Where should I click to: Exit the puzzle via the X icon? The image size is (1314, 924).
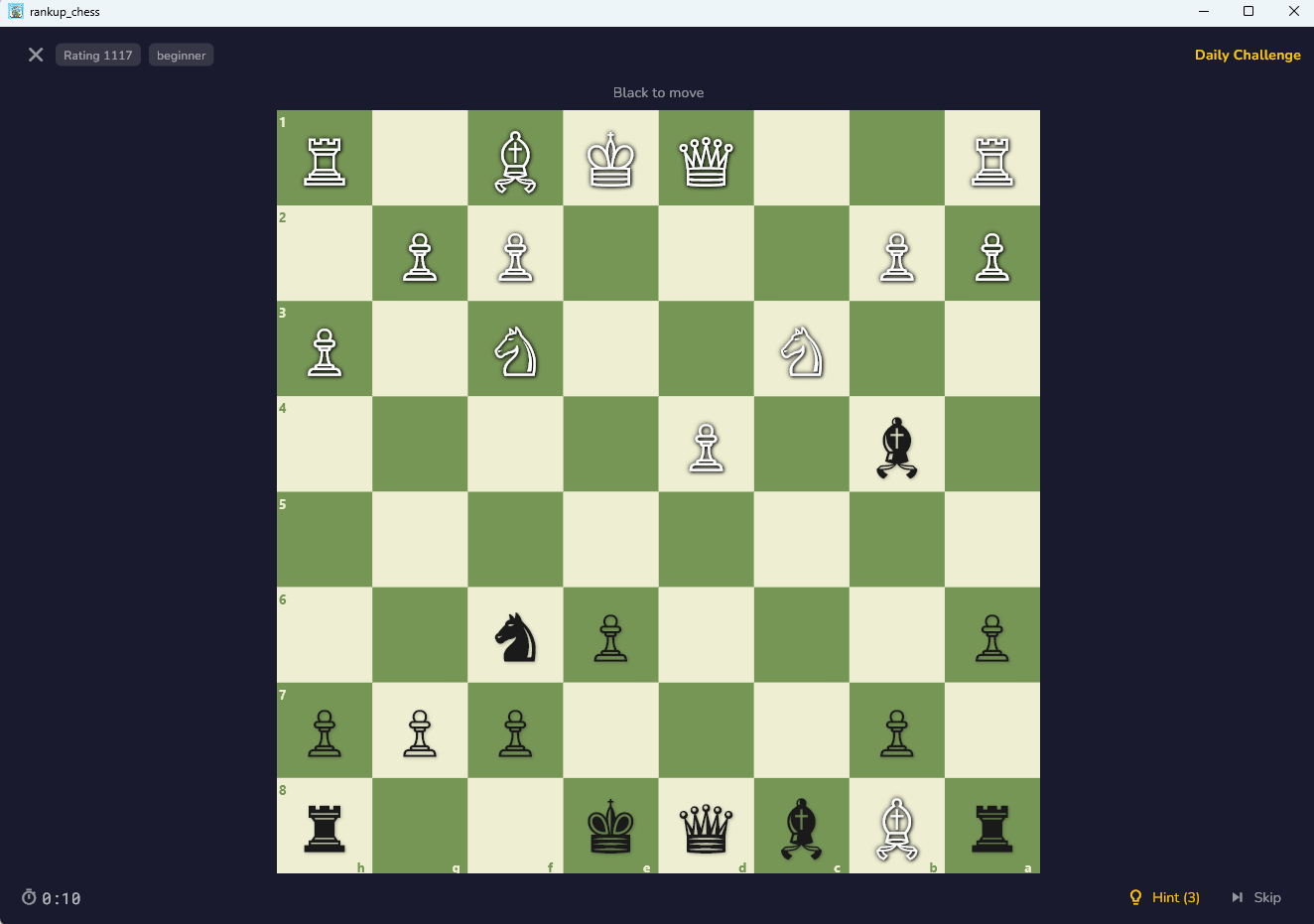click(36, 55)
